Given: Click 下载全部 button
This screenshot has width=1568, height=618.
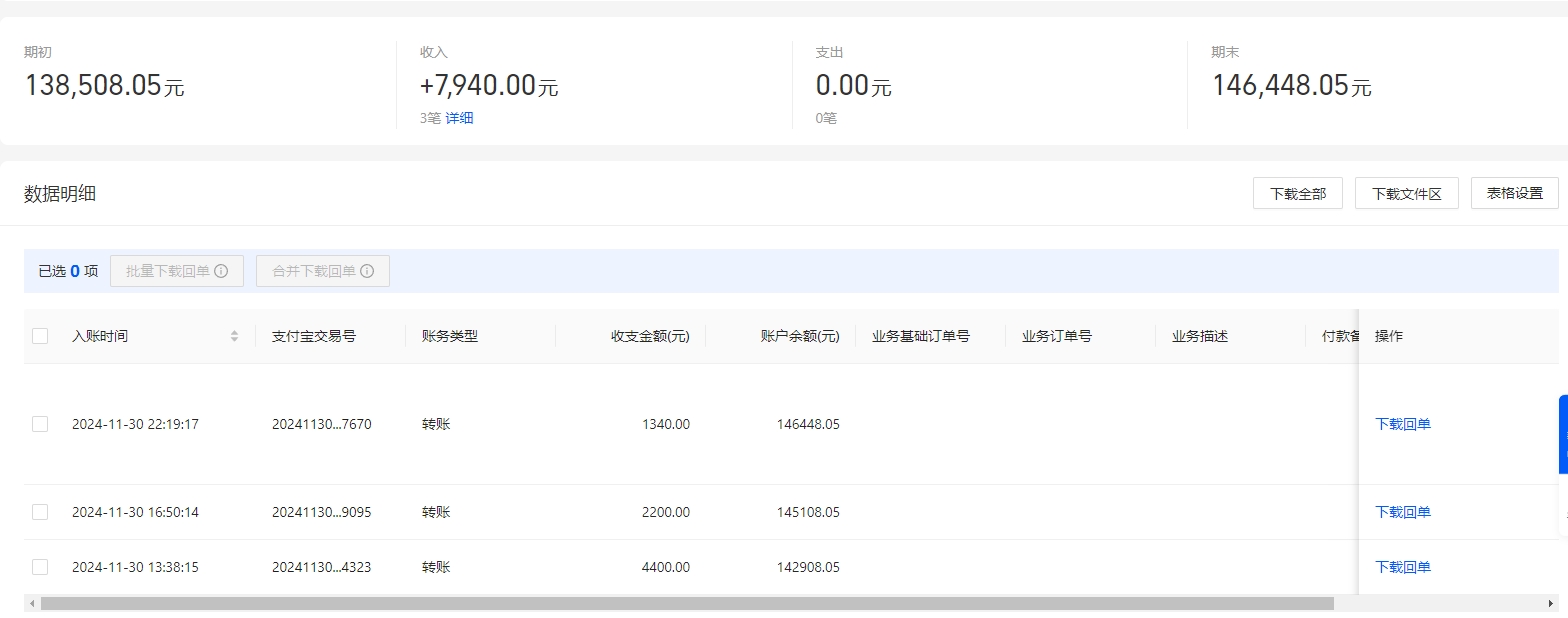Looking at the screenshot, I should click(1298, 194).
